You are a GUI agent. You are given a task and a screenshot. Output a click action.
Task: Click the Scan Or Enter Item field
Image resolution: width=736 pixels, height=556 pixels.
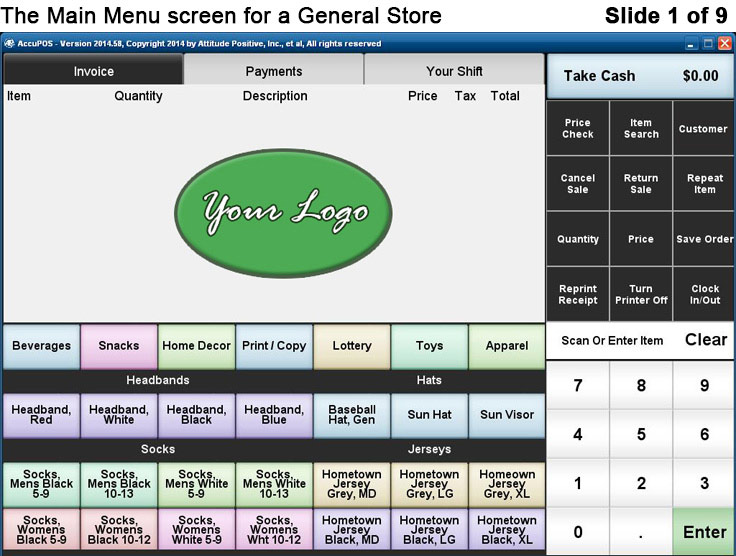pos(612,341)
